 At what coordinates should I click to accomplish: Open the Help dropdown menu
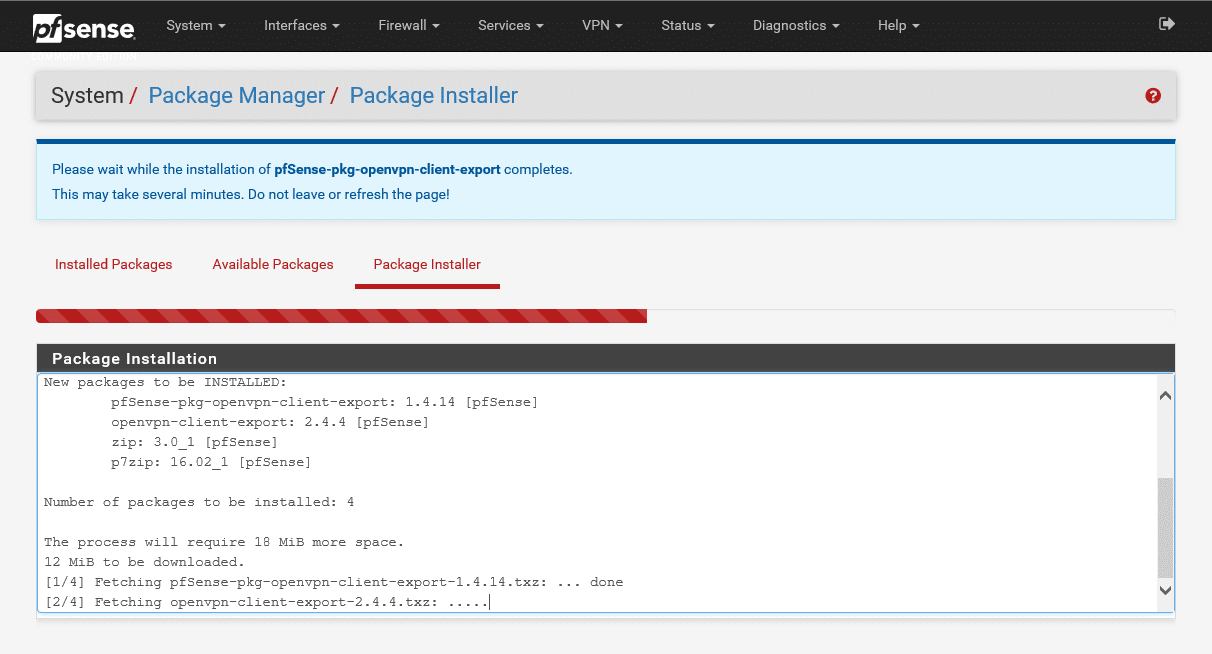(898, 25)
